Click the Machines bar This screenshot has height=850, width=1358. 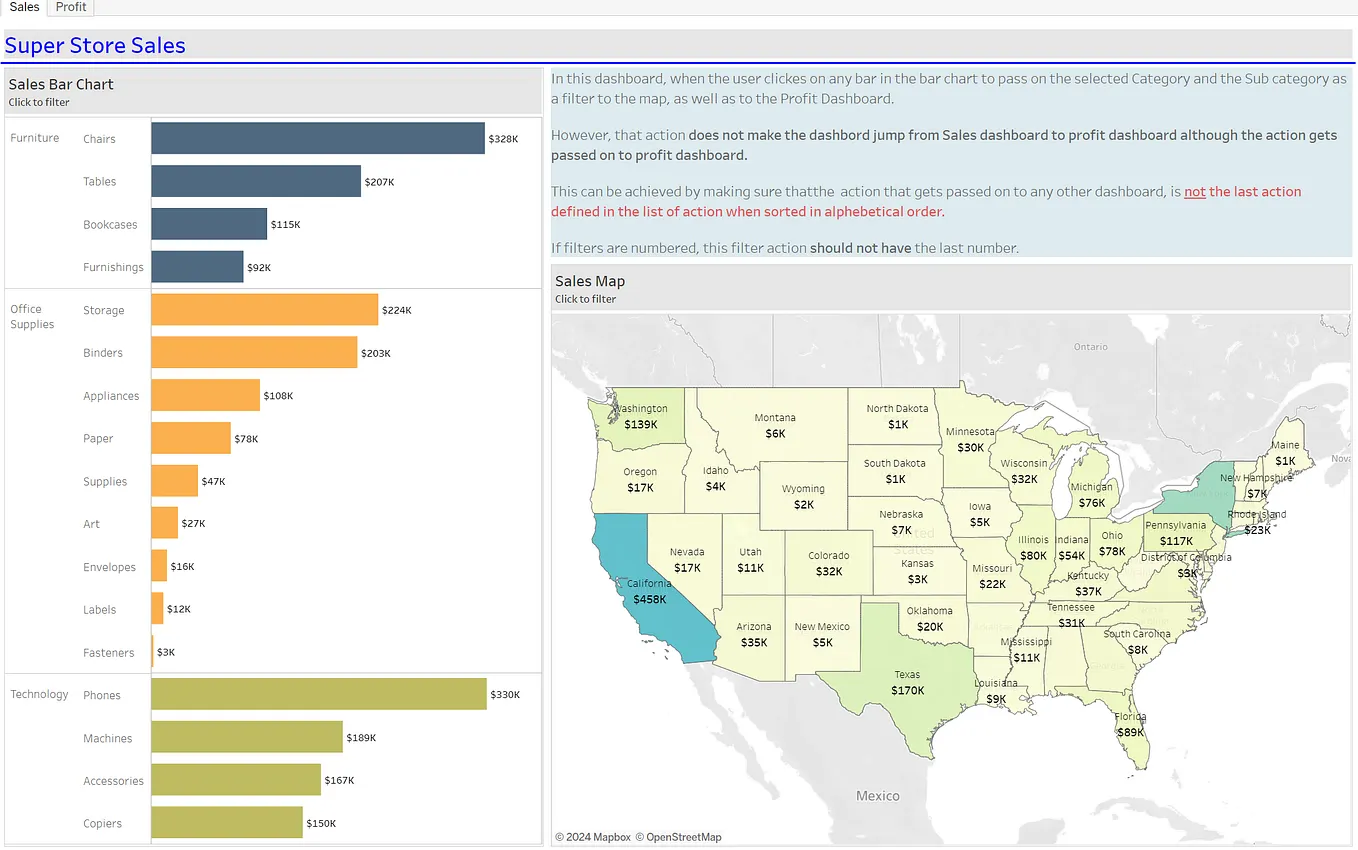click(x=247, y=737)
